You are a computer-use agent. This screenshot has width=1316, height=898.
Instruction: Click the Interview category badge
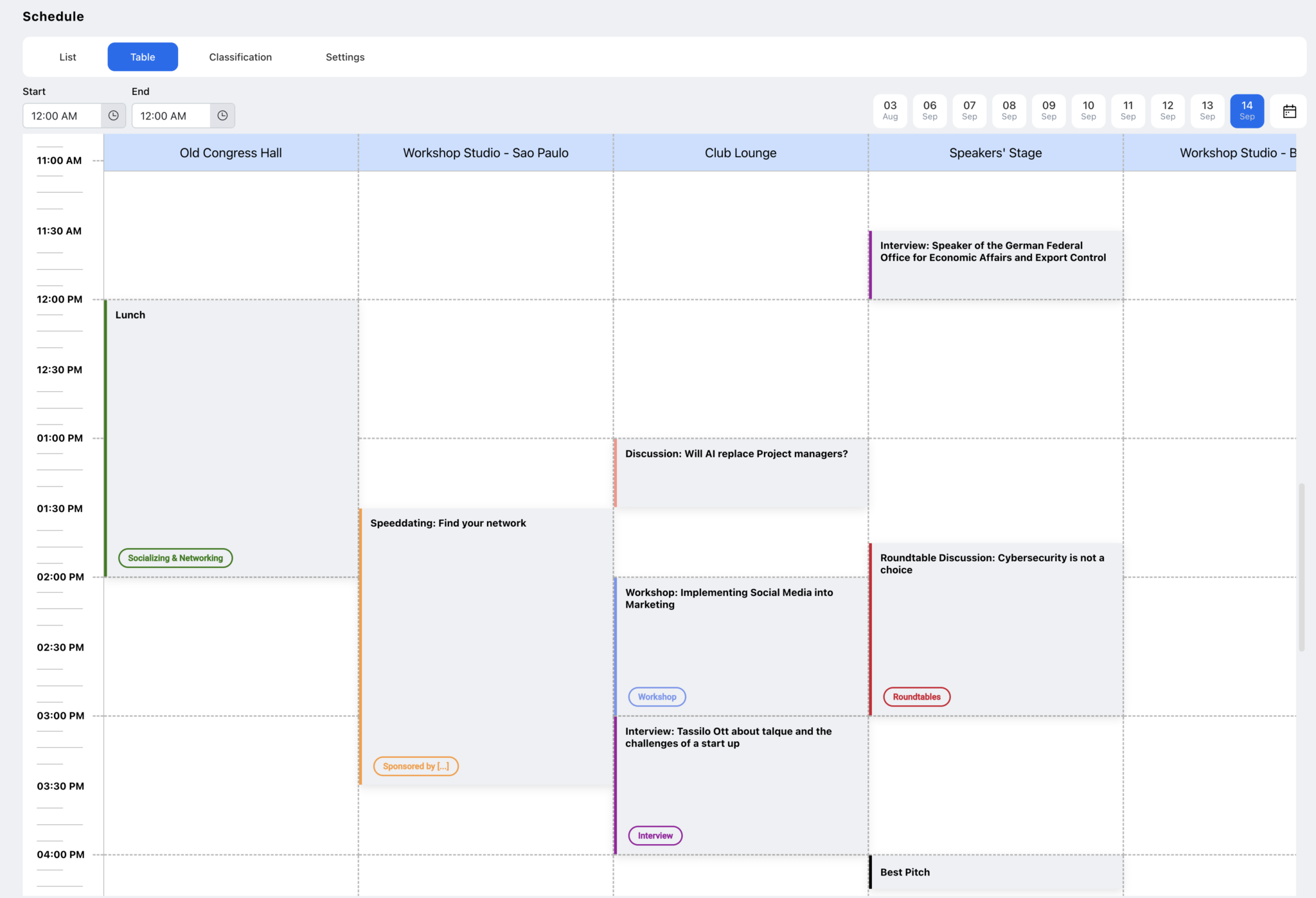(654, 835)
